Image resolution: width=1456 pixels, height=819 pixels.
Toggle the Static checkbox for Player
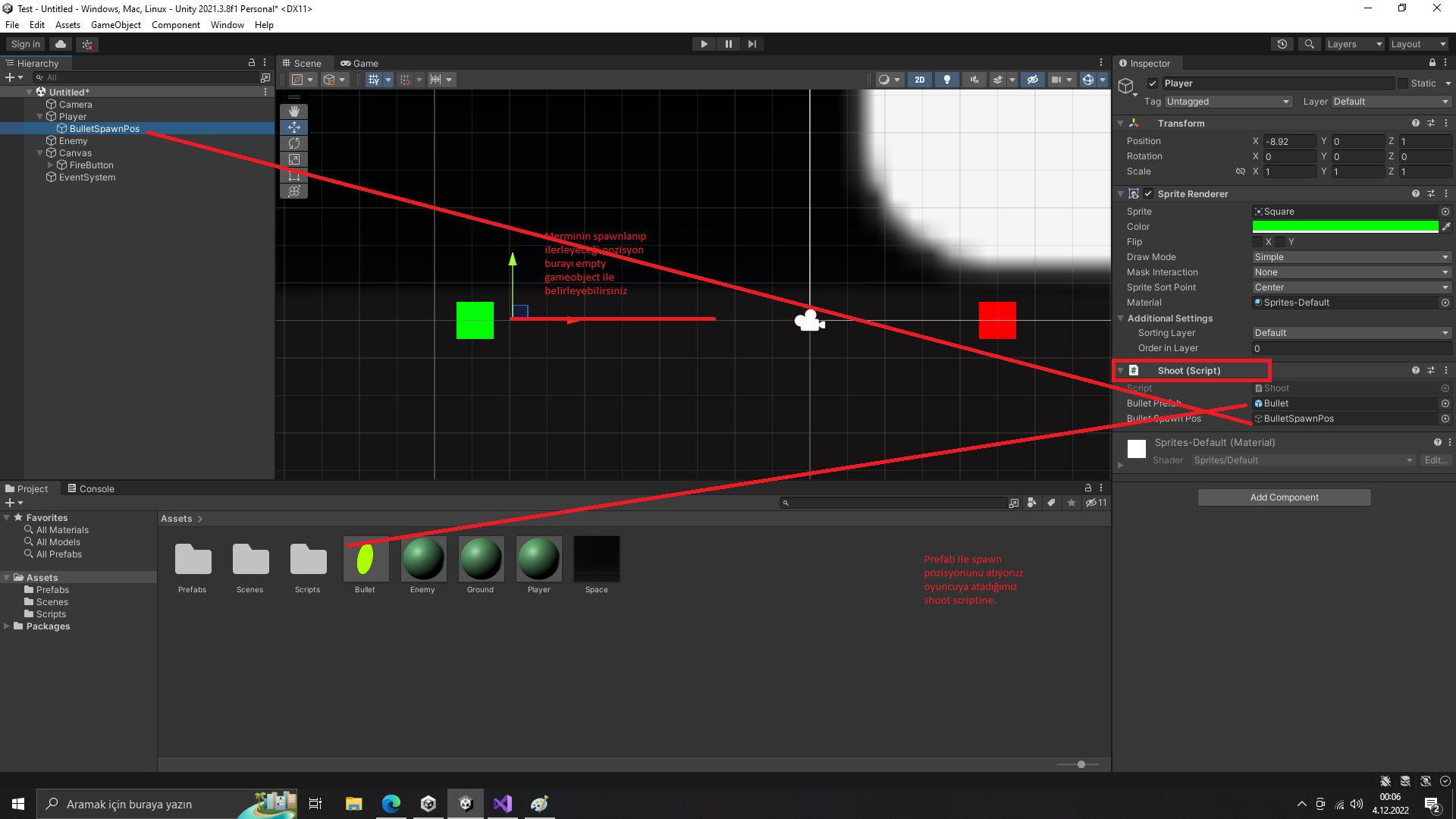point(1403,83)
